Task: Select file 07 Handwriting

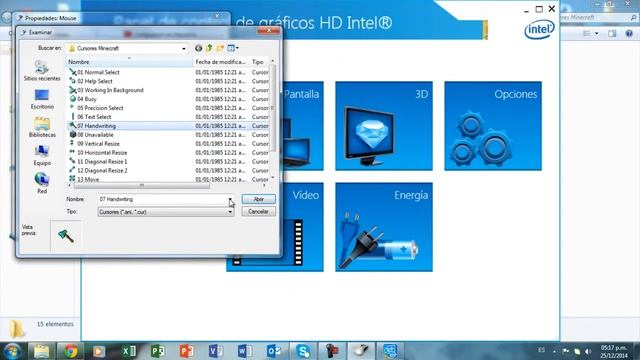Action: (96, 126)
